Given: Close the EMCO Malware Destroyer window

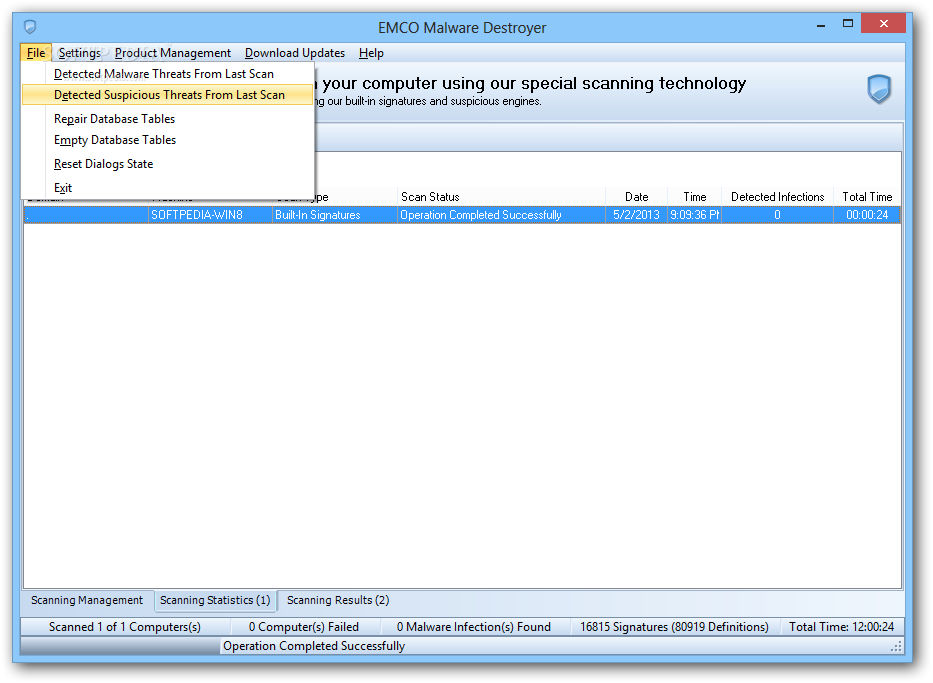Looking at the screenshot, I should point(884,24).
